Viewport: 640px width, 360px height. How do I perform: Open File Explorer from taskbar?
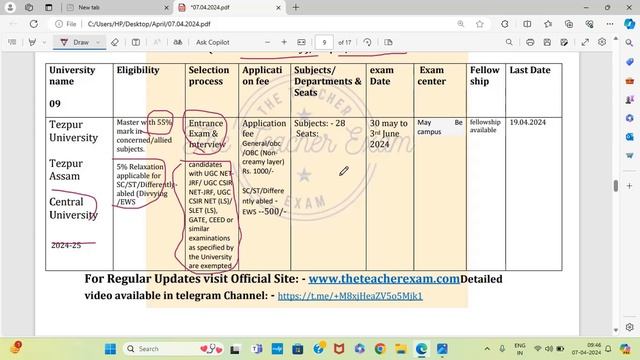(400, 349)
